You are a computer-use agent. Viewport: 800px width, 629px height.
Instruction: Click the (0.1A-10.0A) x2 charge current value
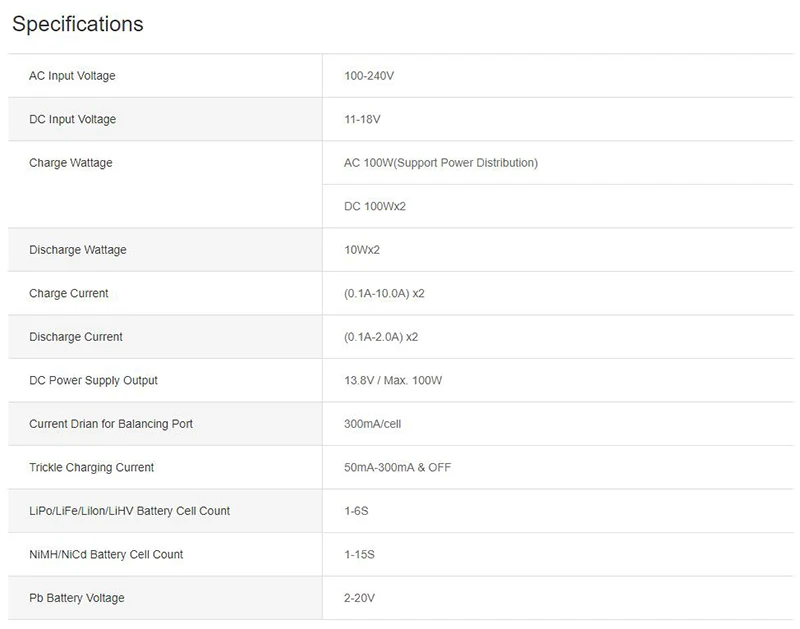[384, 293]
